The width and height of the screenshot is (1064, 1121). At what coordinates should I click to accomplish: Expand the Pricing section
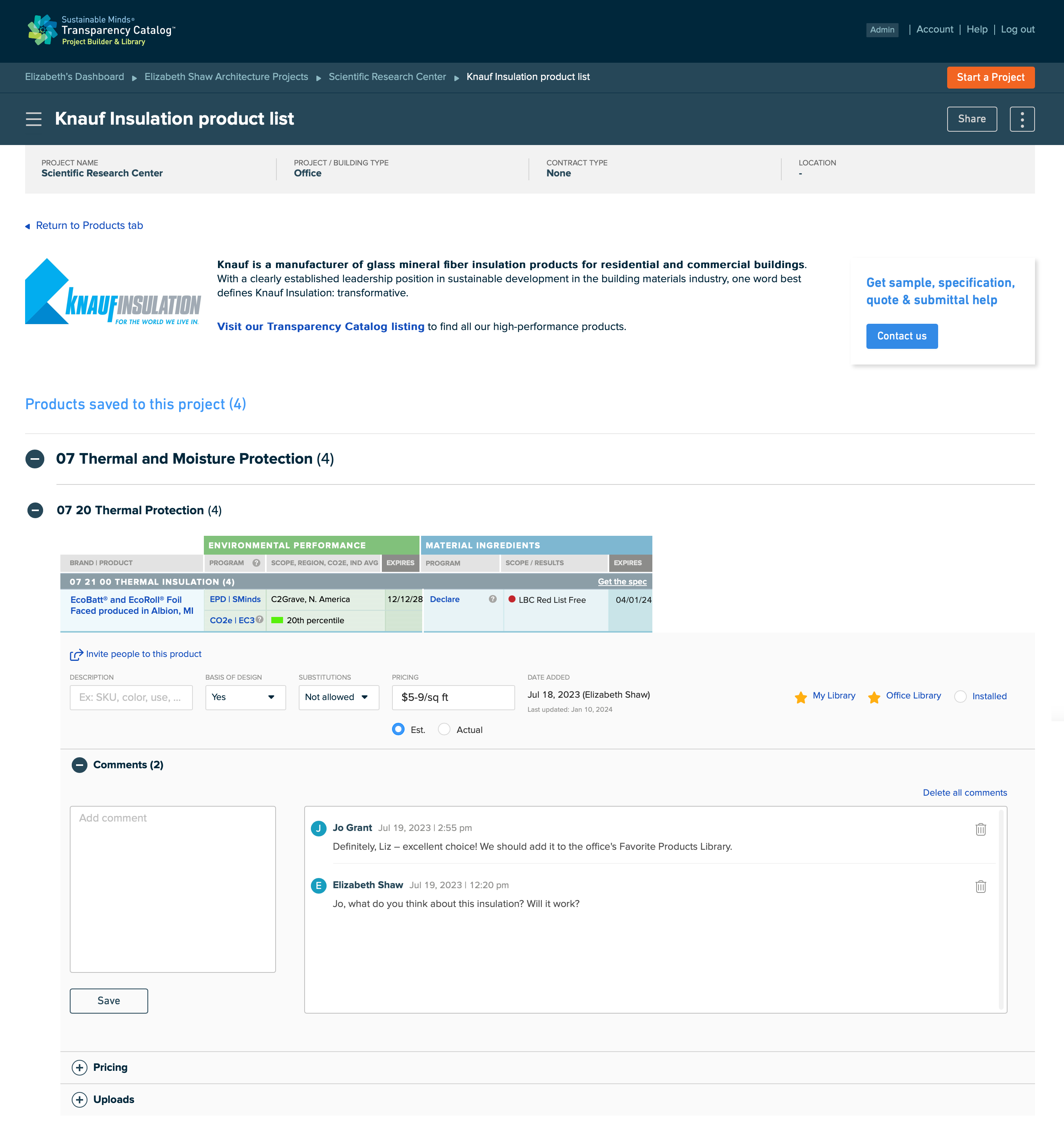80,1067
